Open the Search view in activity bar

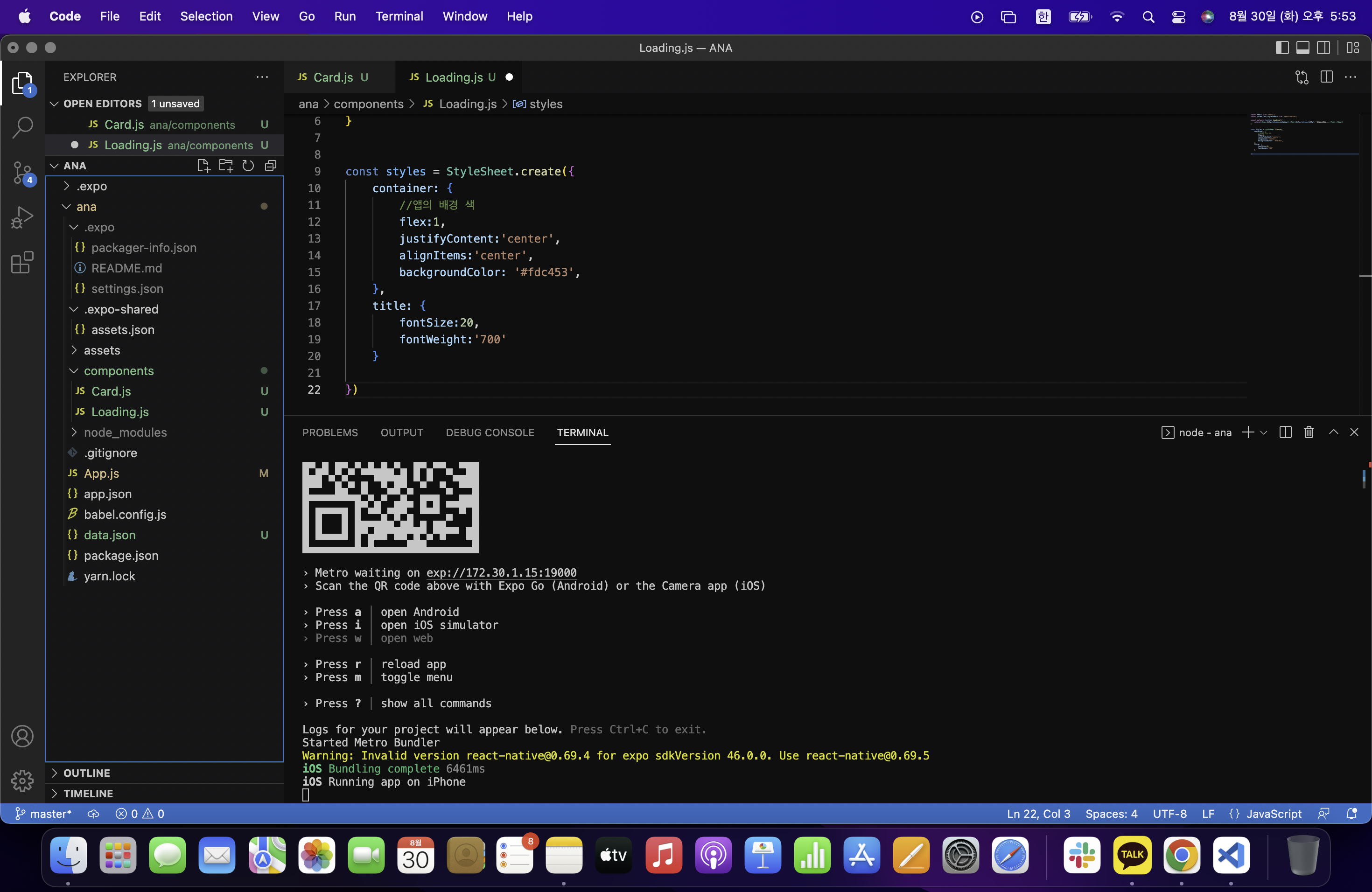point(22,127)
